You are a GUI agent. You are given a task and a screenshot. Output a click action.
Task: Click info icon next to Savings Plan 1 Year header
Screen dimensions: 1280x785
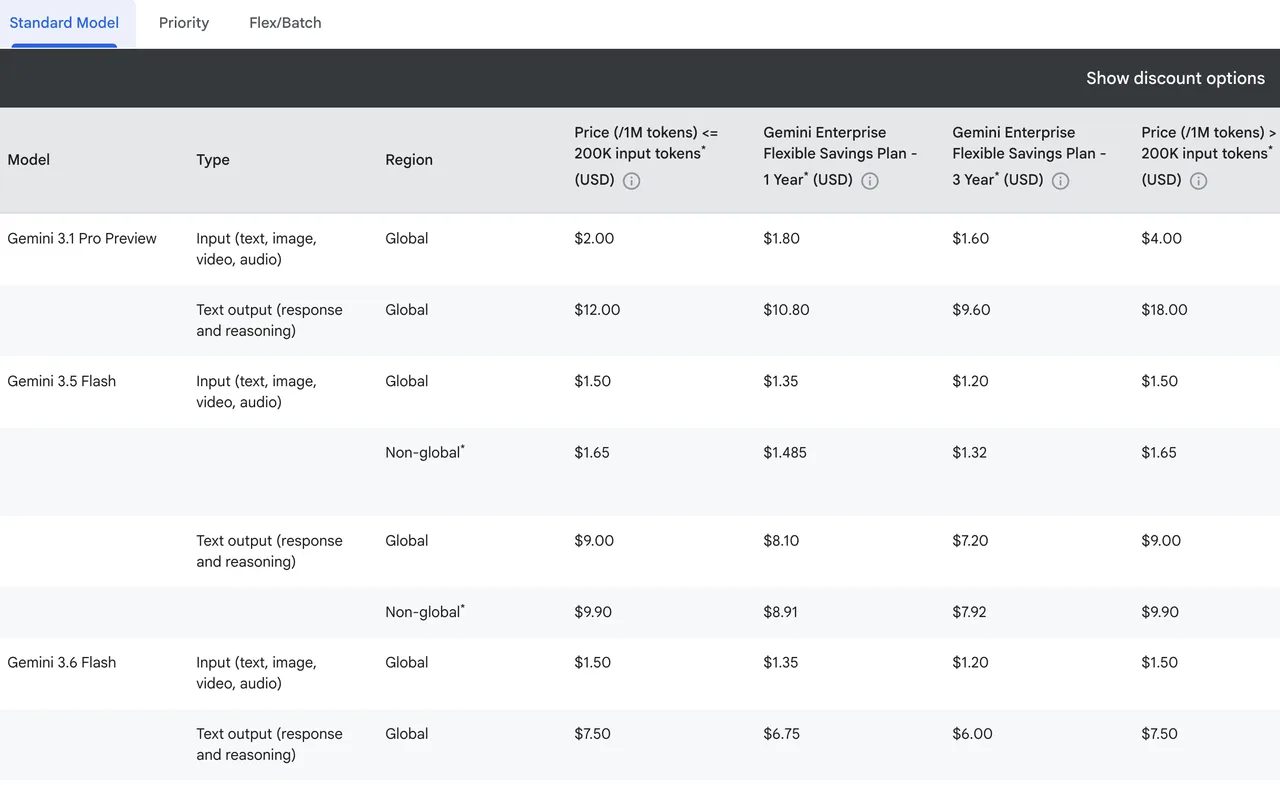870,181
